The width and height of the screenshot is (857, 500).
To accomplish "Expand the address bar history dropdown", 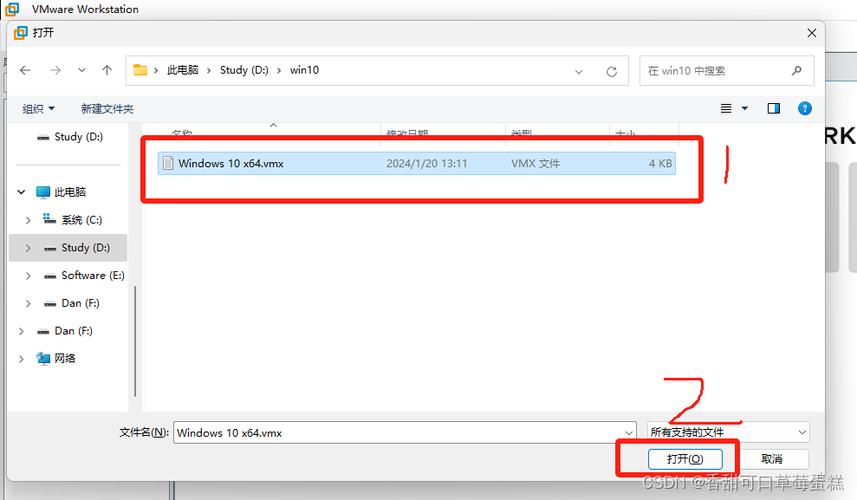I will click(579, 72).
